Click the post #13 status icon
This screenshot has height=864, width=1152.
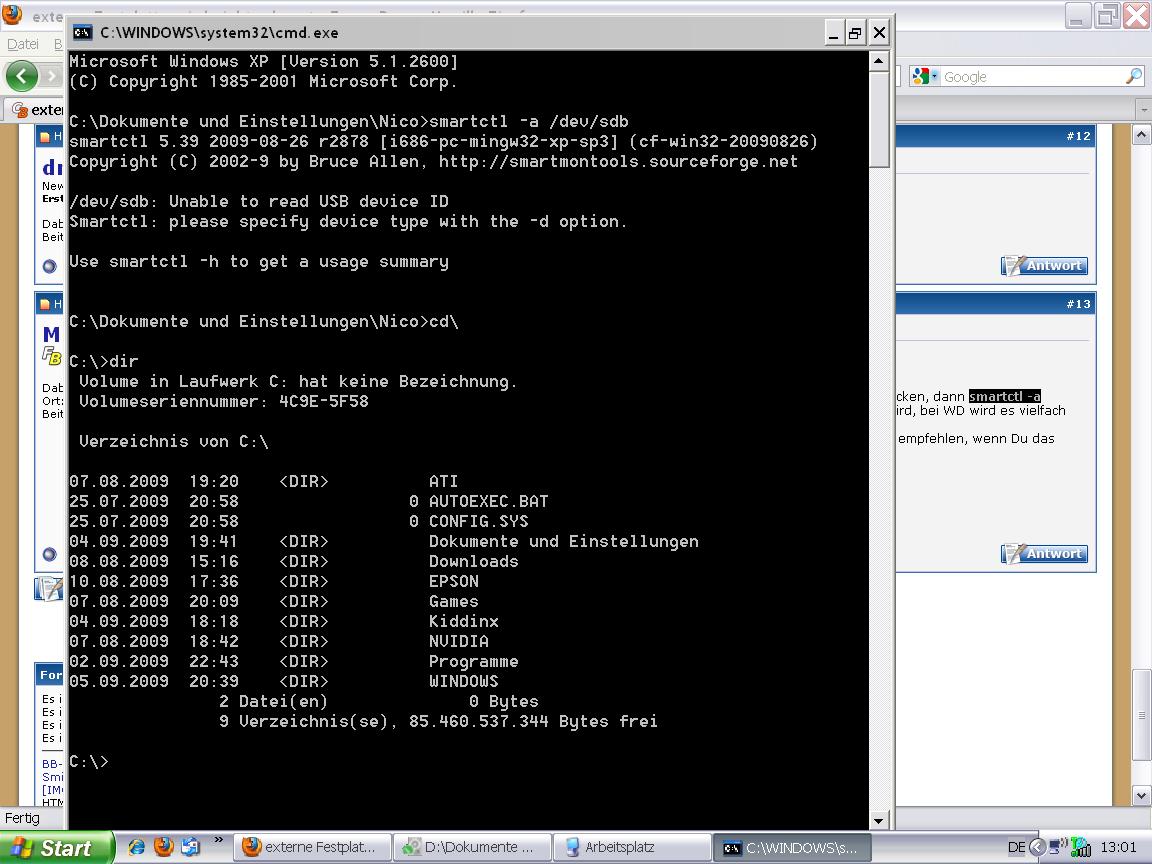tap(45, 304)
